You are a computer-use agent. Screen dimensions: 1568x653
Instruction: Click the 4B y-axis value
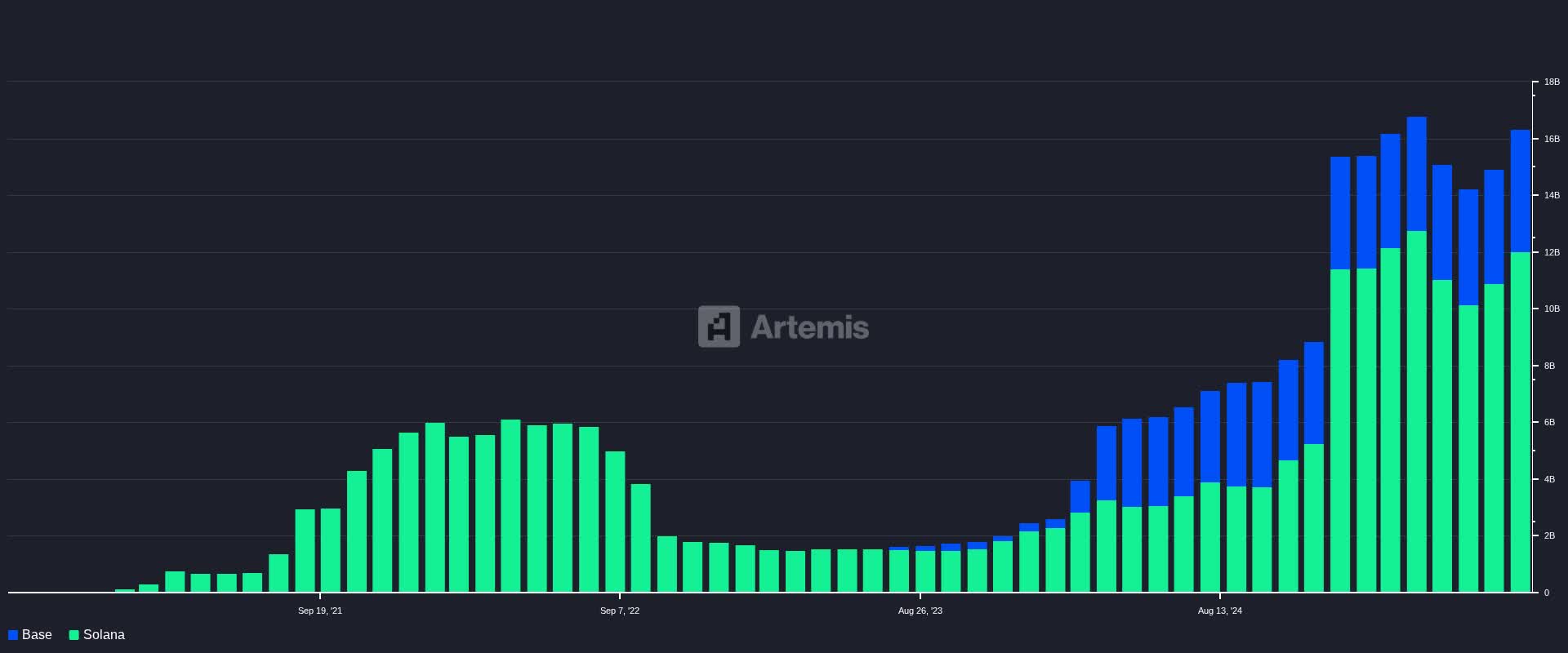click(1549, 479)
